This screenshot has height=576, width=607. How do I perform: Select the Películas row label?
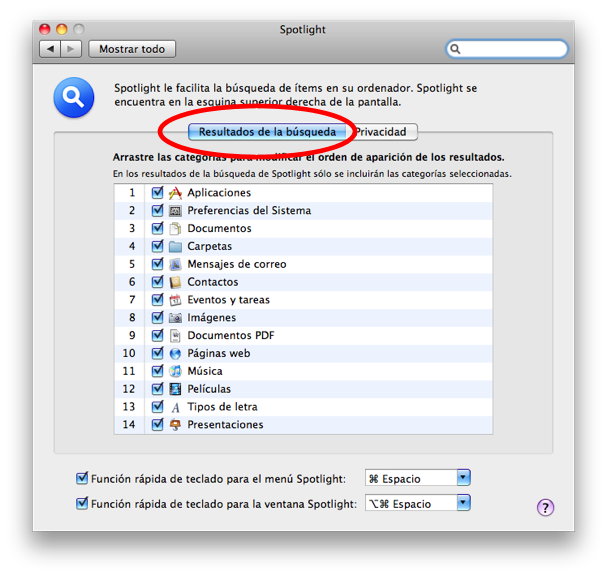click(209, 389)
